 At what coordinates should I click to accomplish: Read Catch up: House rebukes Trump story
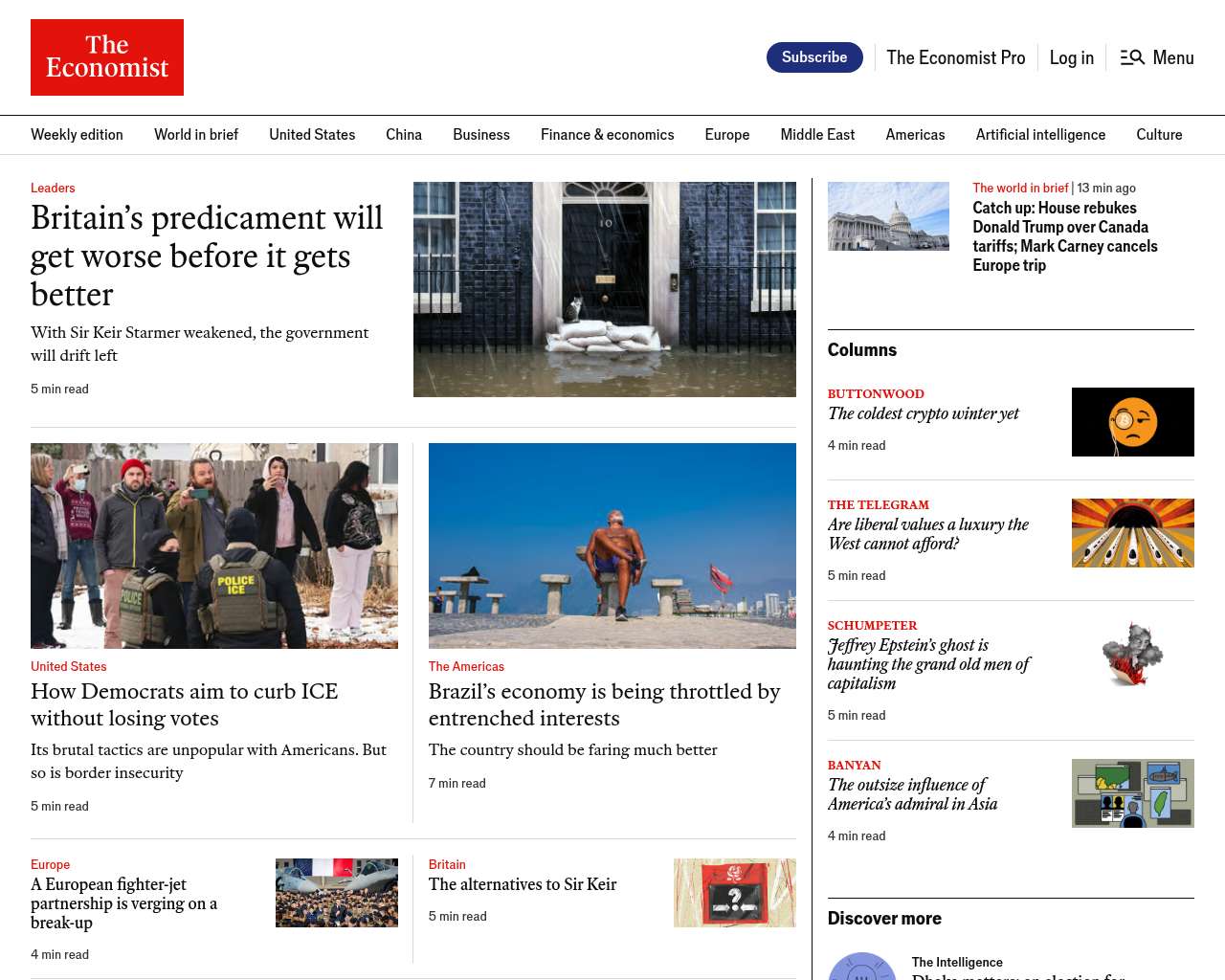(1065, 236)
